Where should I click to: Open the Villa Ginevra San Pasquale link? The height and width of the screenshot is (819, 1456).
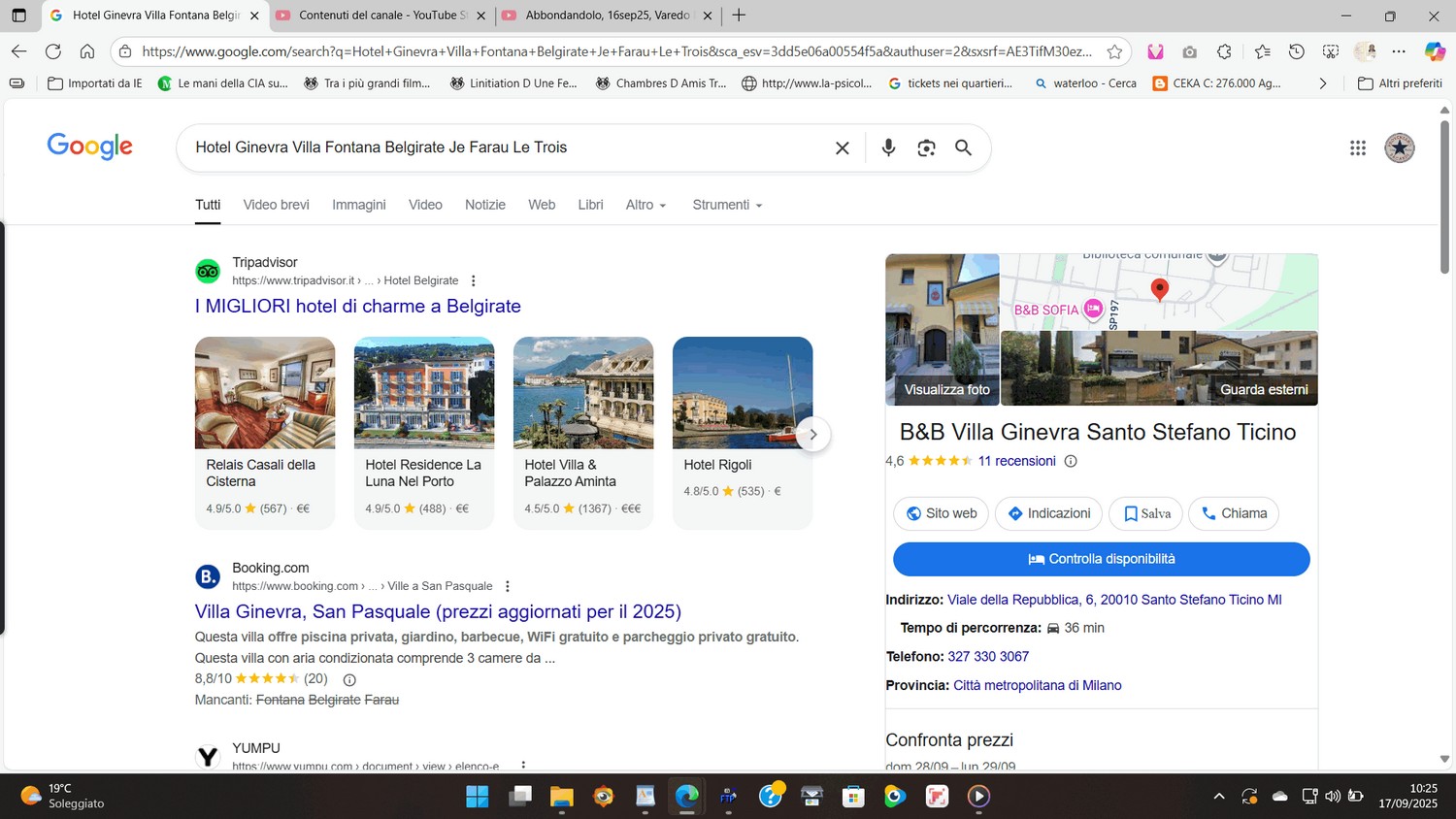(438, 611)
